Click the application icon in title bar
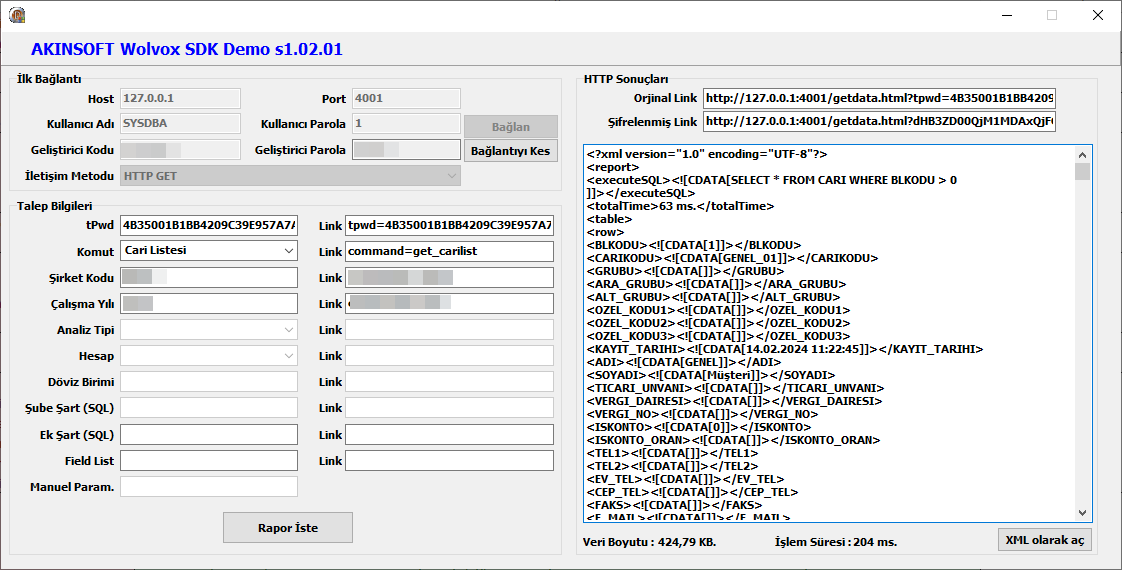The height and width of the screenshot is (570, 1122). (17, 14)
